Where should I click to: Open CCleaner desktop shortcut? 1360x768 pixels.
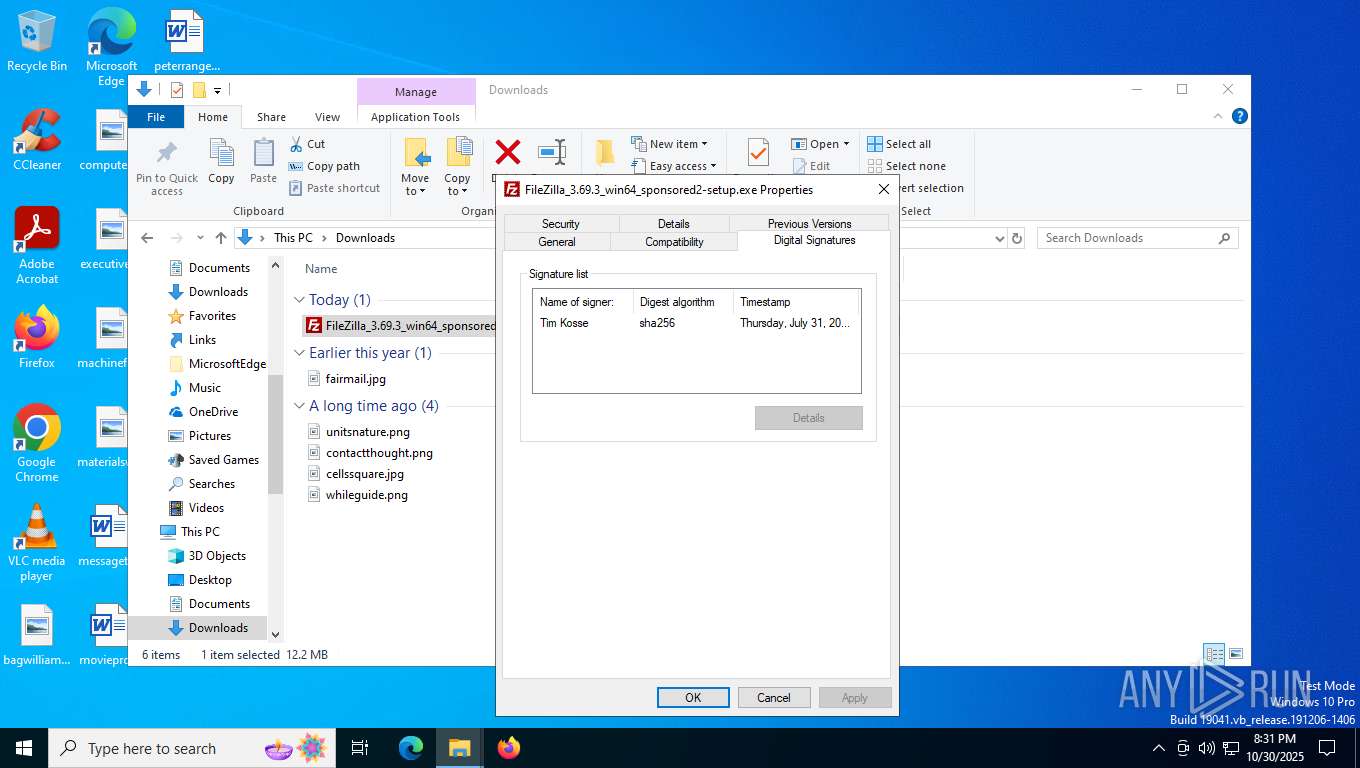tap(37, 140)
